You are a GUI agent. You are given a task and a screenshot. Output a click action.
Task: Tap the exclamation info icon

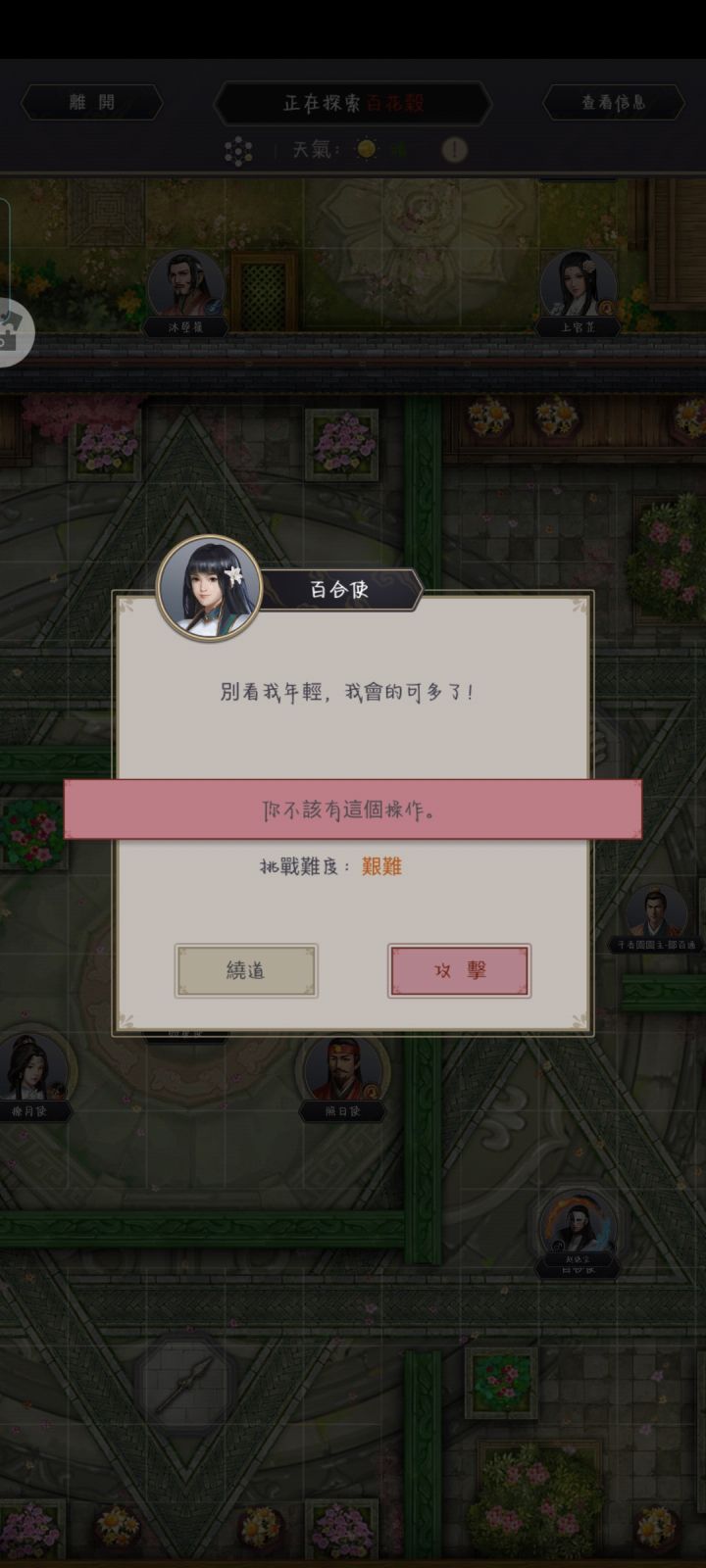pyautogui.click(x=454, y=150)
